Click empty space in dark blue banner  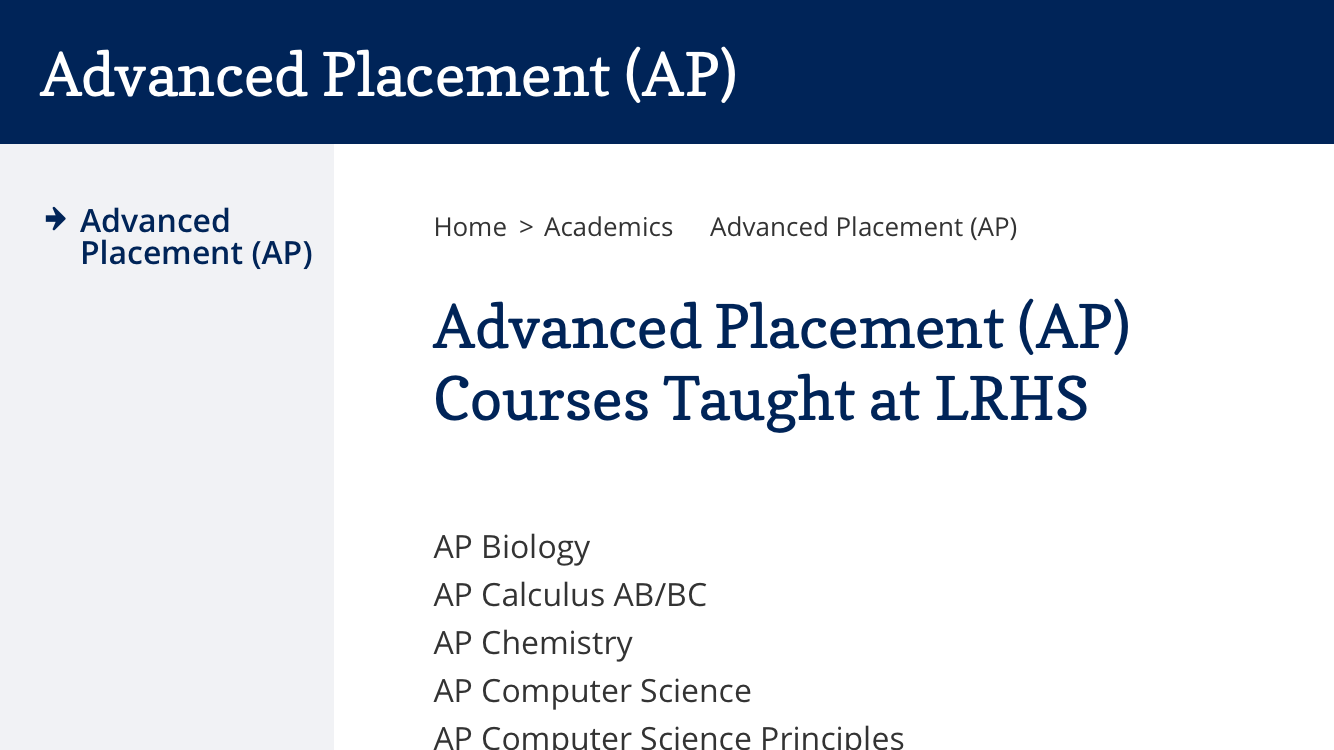click(1040, 72)
